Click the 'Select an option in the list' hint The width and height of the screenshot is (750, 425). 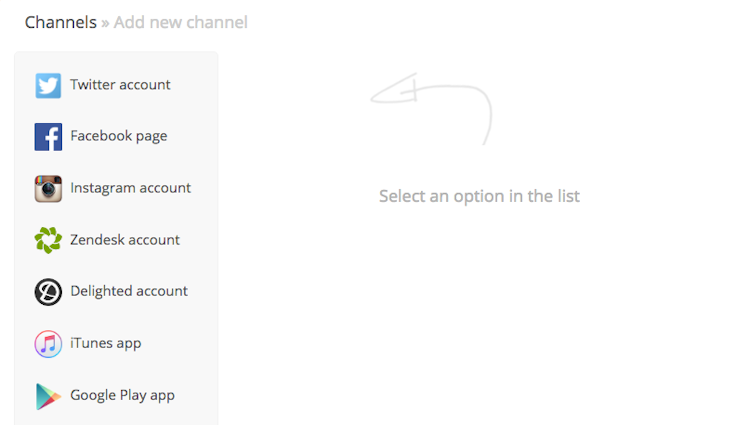tap(479, 196)
